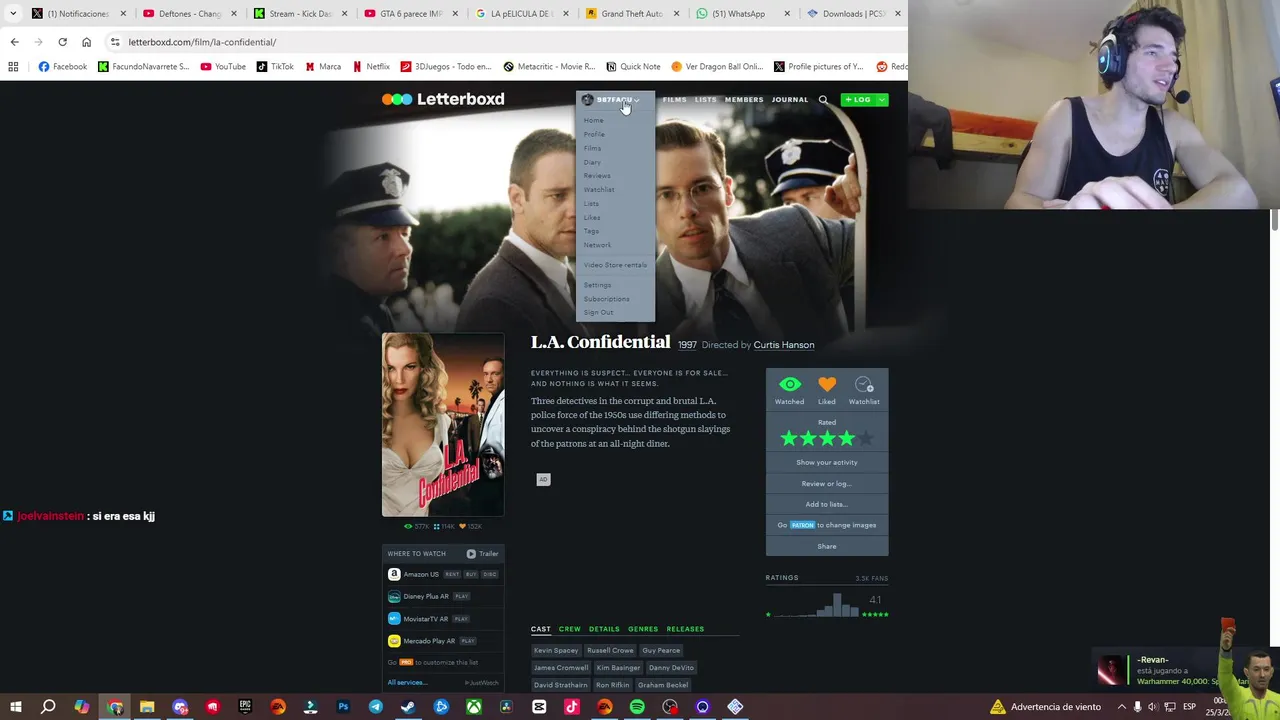Click the fourth green rating star

pyautogui.click(x=847, y=438)
